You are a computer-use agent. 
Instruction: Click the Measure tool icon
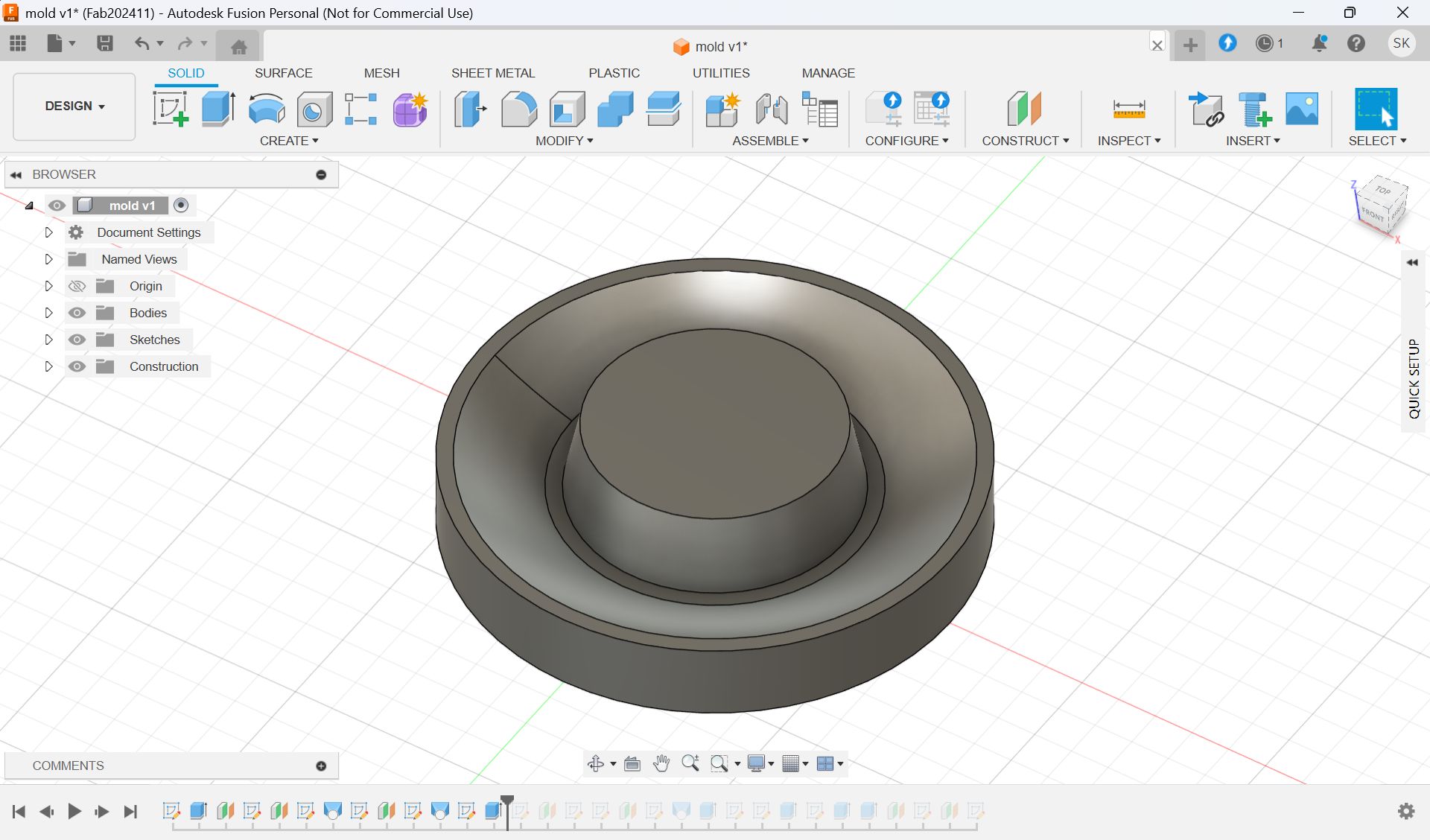pos(1129,109)
